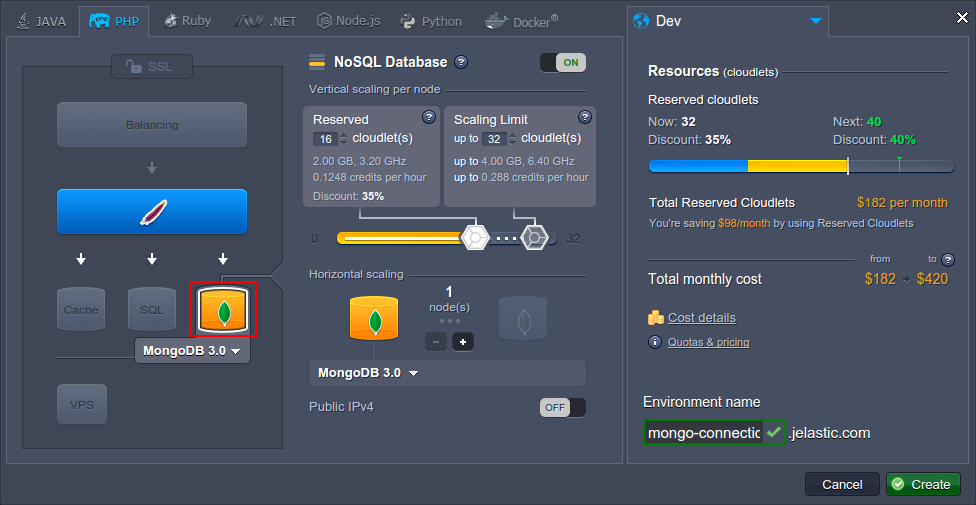Increase node count with plus button
This screenshot has width=976, height=505.
(462, 341)
